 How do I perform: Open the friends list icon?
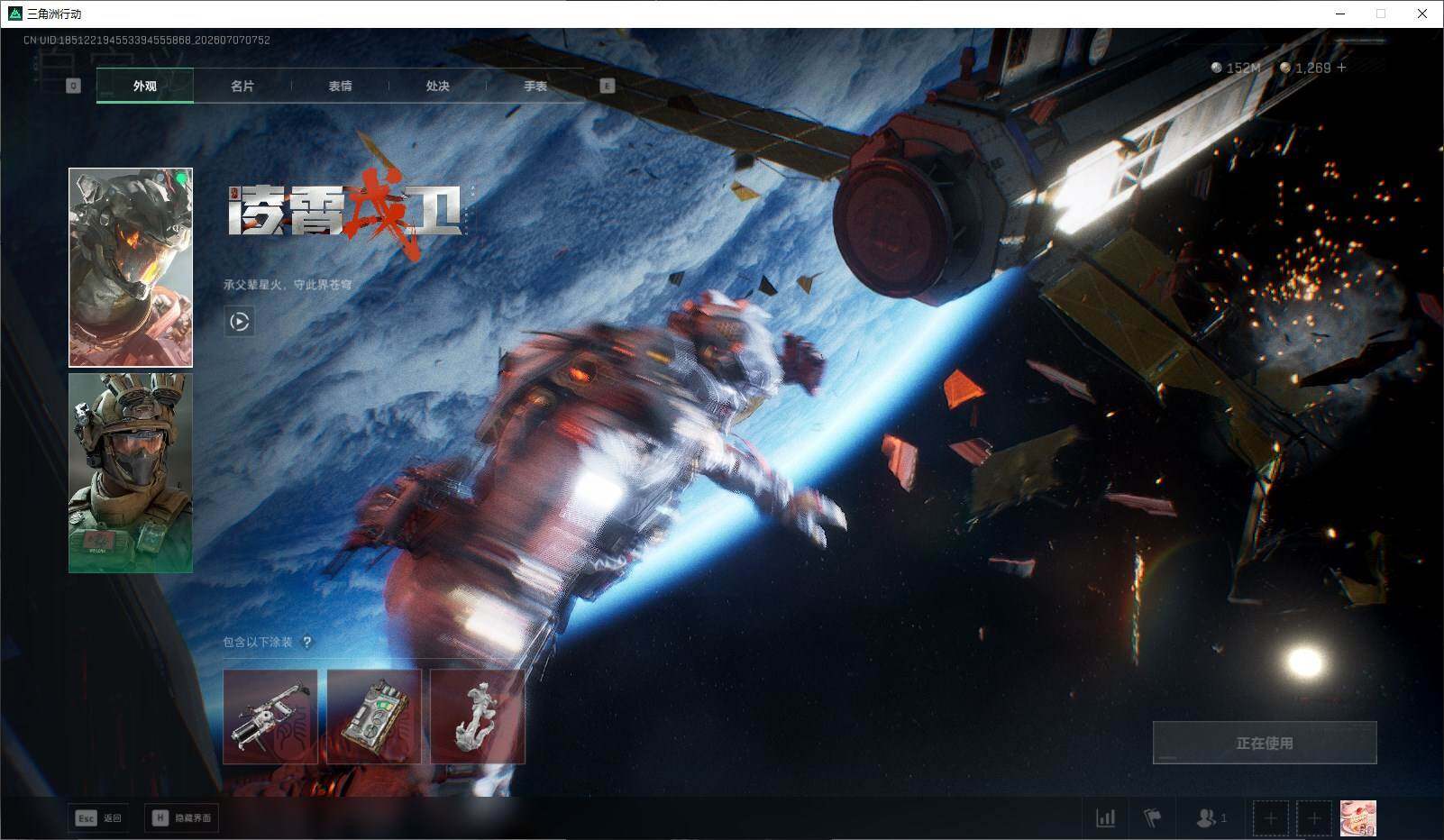[x=1211, y=817]
